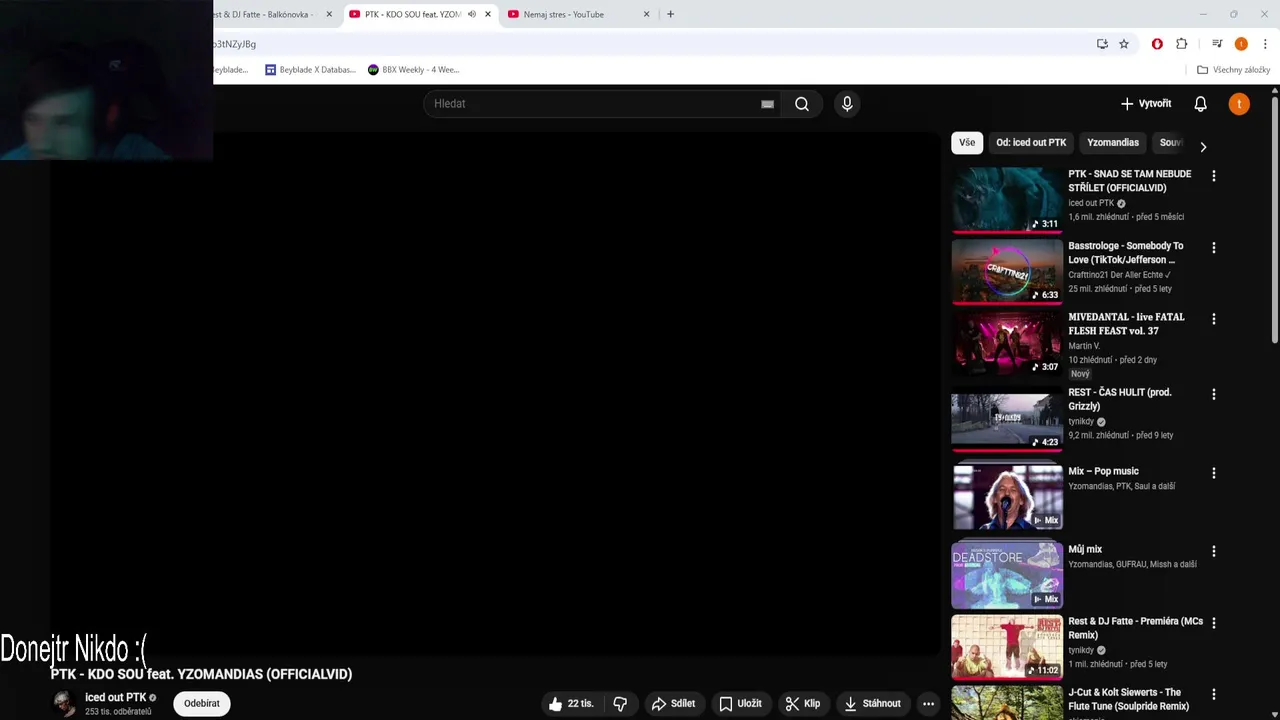Screen dimensions: 1280x720
Task: Like the video with thumbs up
Action: tap(571, 704)
